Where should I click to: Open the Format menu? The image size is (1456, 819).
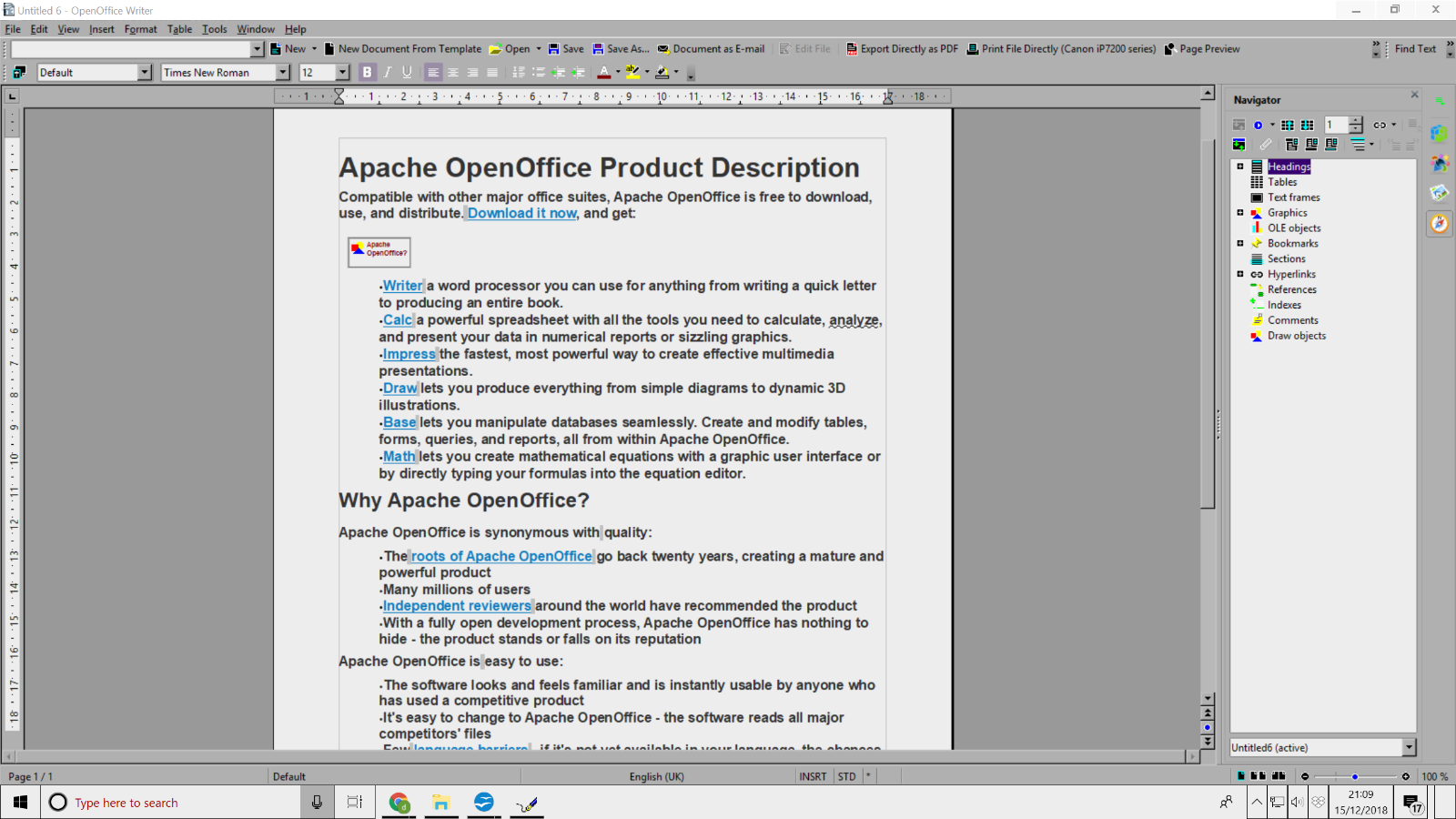click(x=140, y=29)
